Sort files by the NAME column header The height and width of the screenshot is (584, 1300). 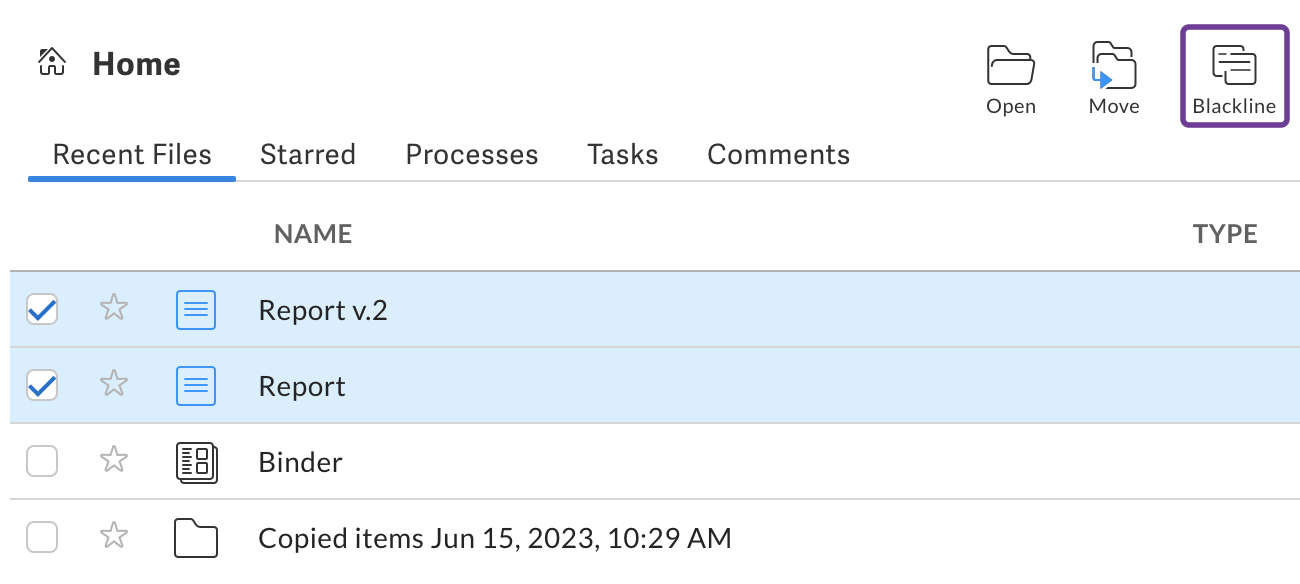[x=313, y=234]
